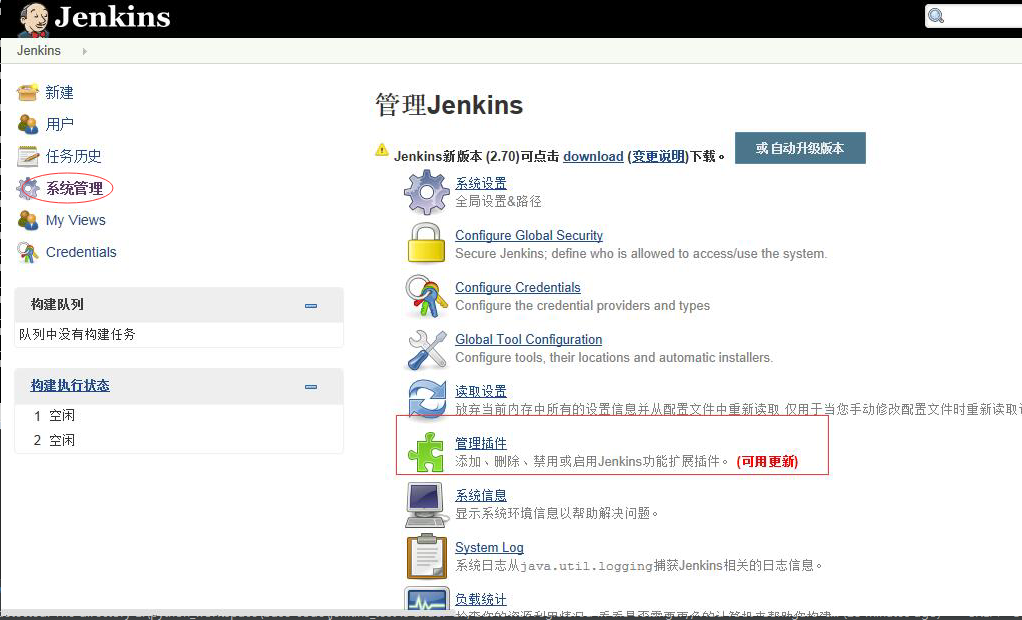Open the Credentials sidebar link
Viewport: 1022px width, 620px height.
[81, 252]
